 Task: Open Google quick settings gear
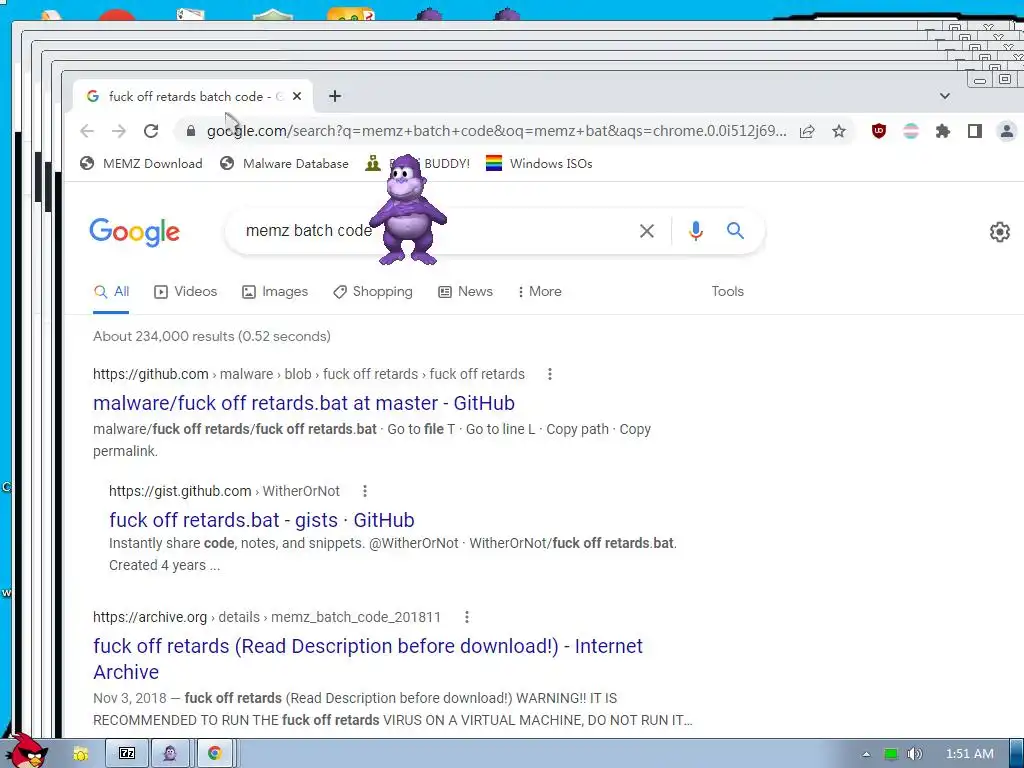1000,232
